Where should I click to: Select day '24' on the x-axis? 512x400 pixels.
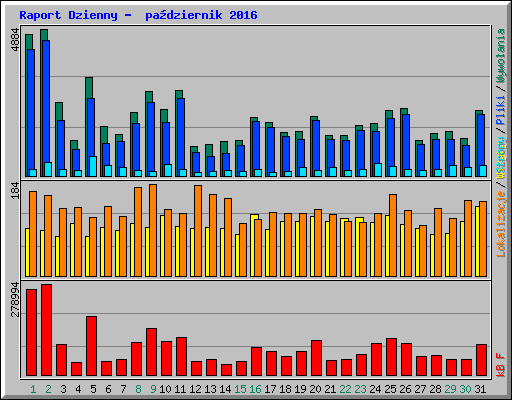375,389
